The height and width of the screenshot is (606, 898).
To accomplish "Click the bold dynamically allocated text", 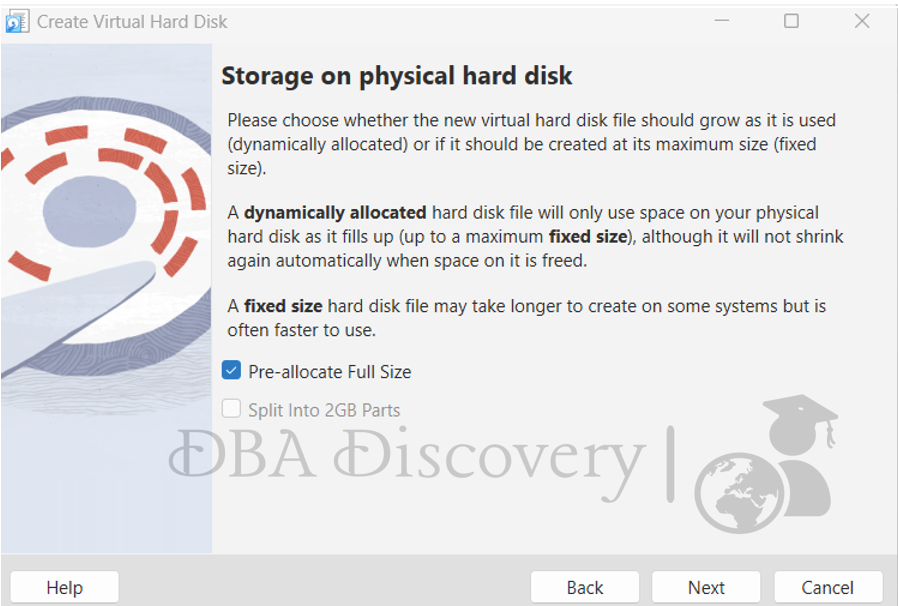I will pos(335,213).
